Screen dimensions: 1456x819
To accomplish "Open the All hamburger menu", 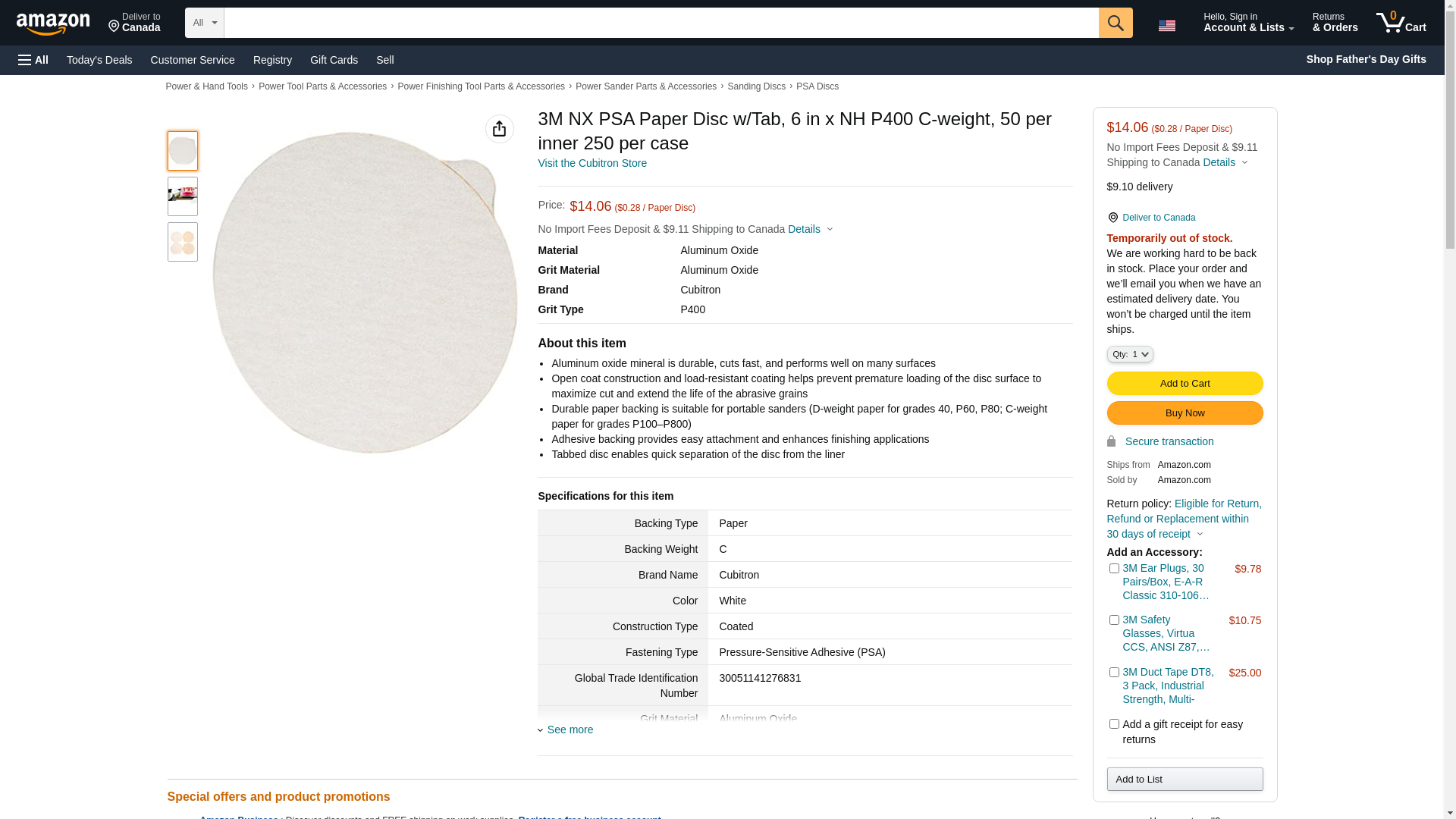I will coord(33,60).
